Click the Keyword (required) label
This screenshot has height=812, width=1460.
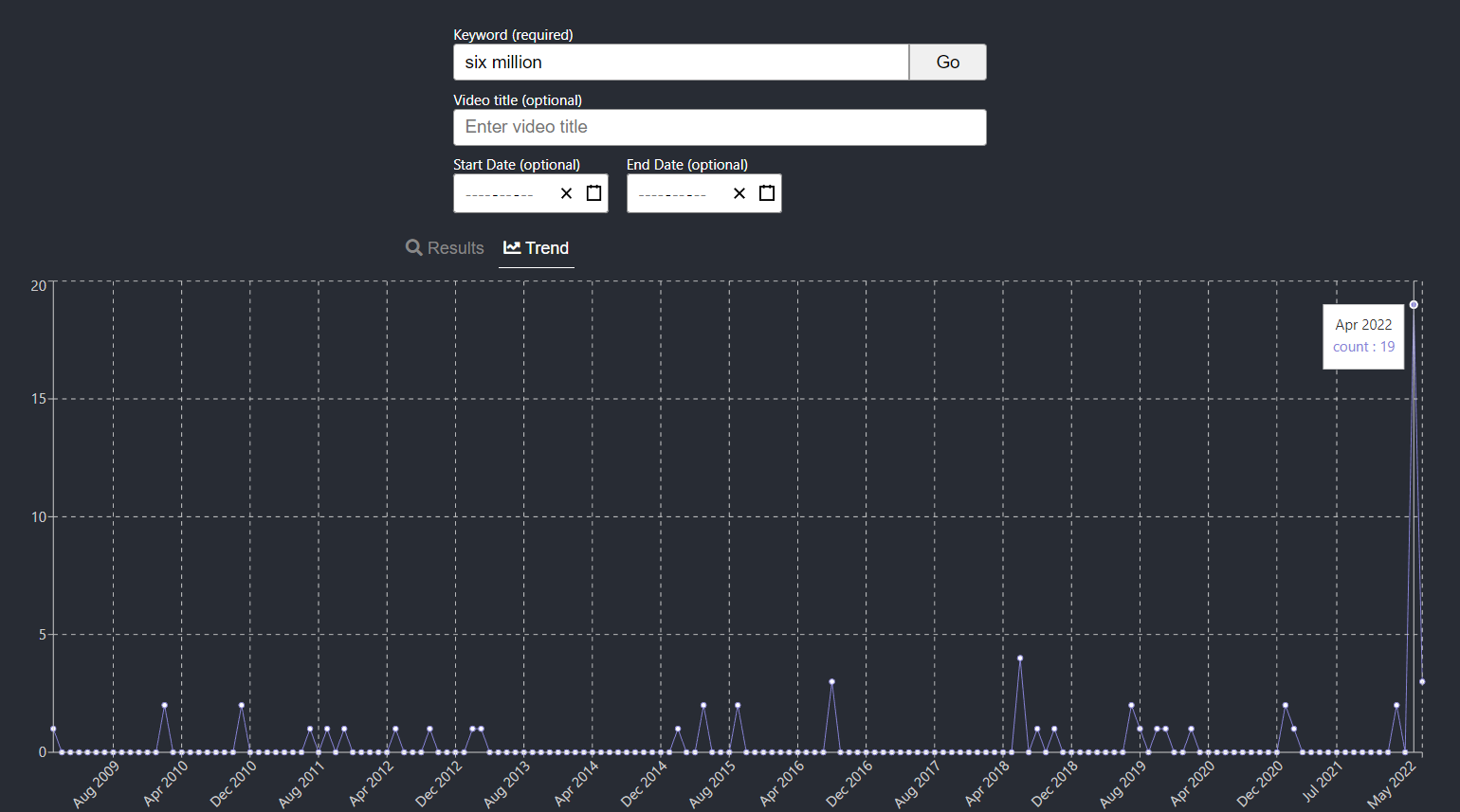pyautogui.click(x=513, y=35)
